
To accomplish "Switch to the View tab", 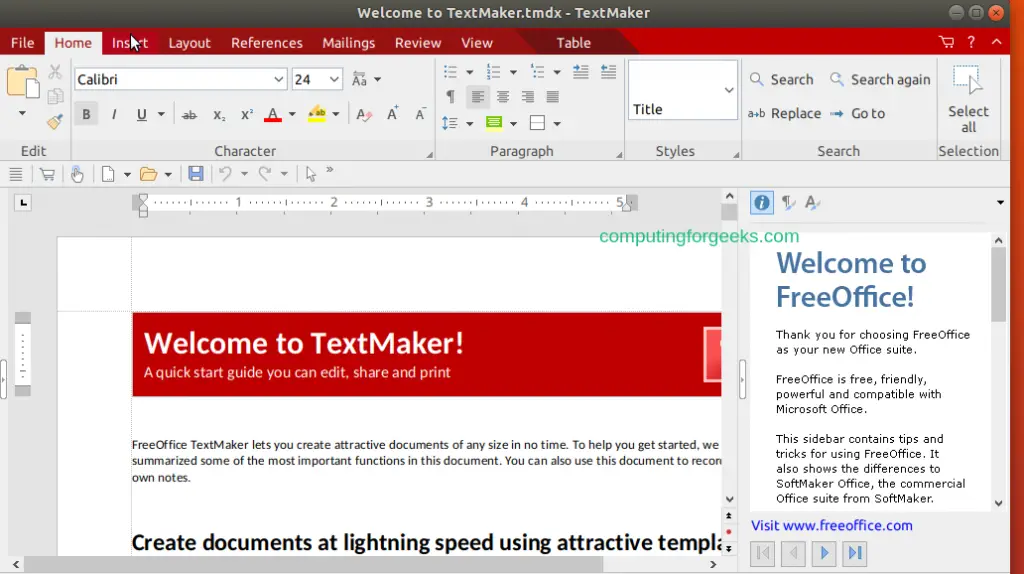I will click(x=477, y=43).
